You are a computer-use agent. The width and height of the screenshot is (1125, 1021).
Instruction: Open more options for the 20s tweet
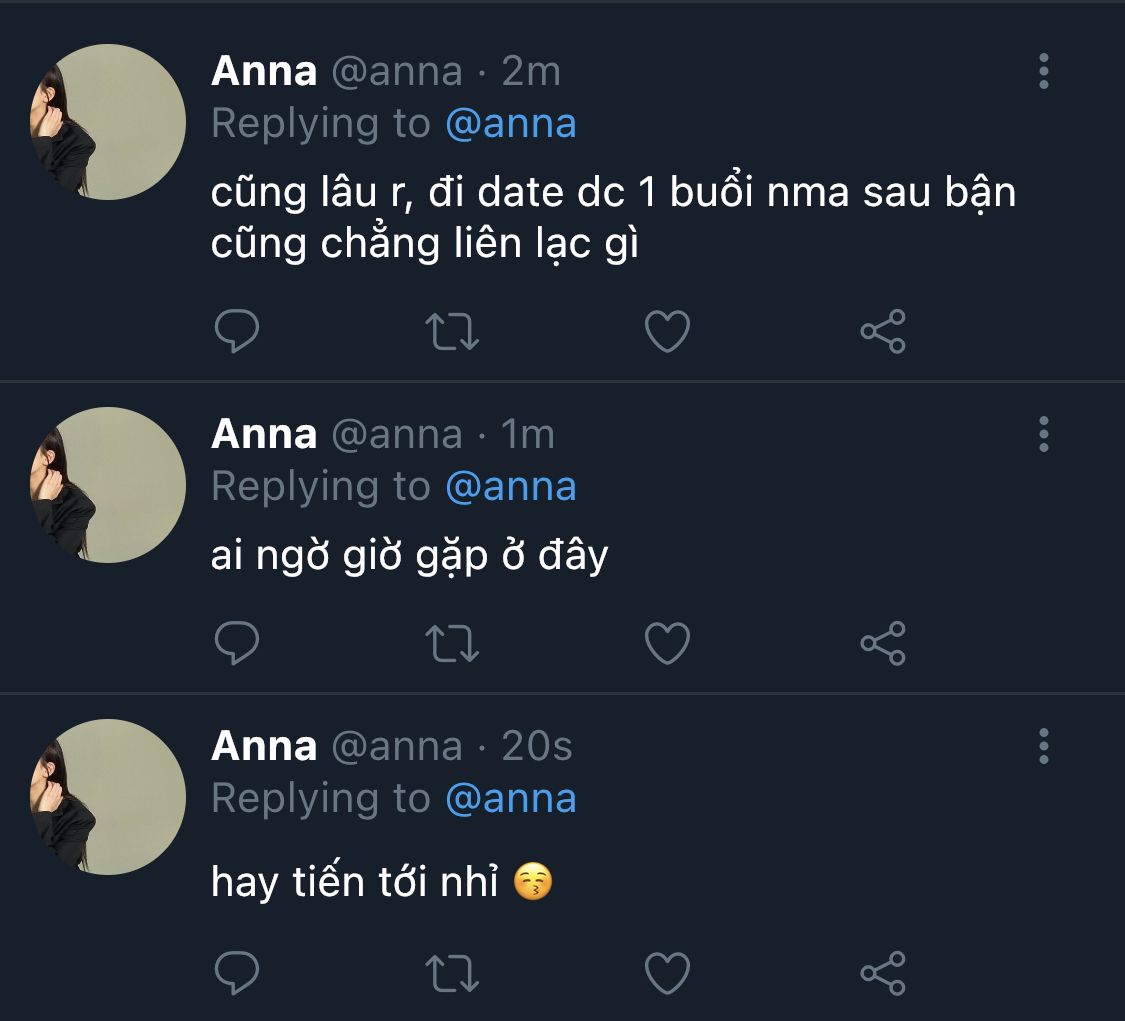[1044, 746]
